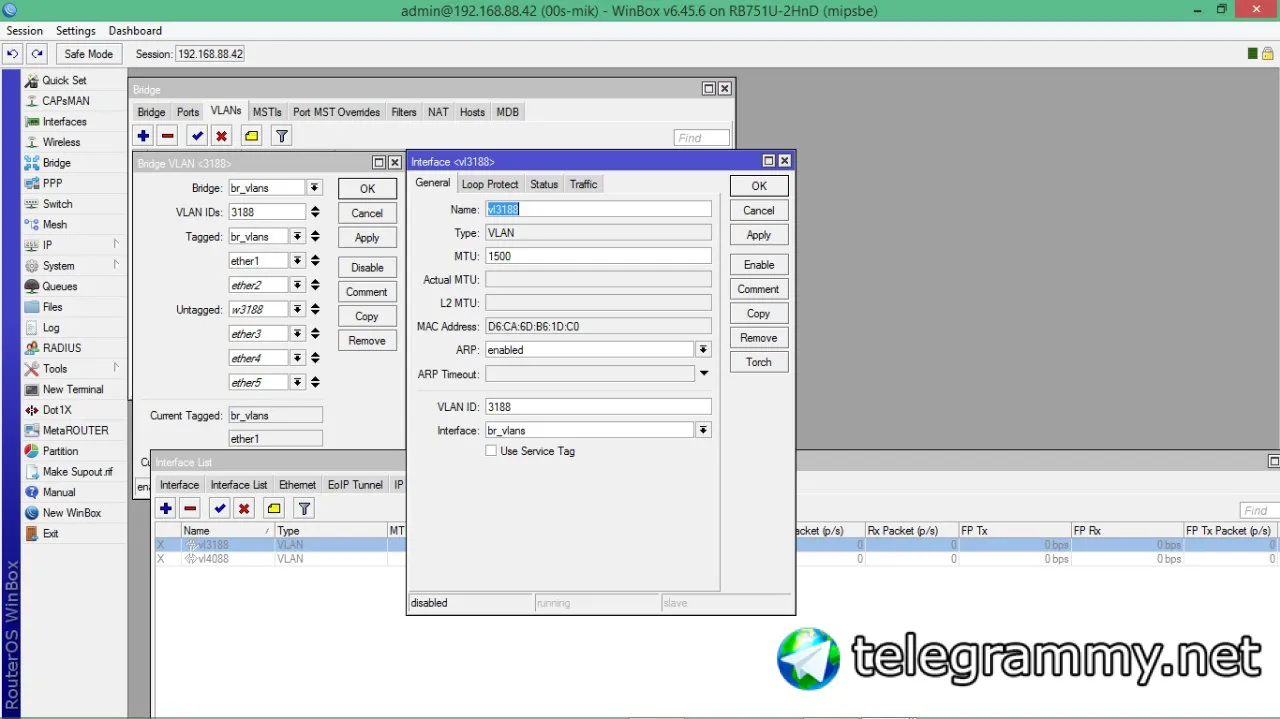Open Tagged ether1 dropdown arrow
1280x719 pixels.
point(297,261)
